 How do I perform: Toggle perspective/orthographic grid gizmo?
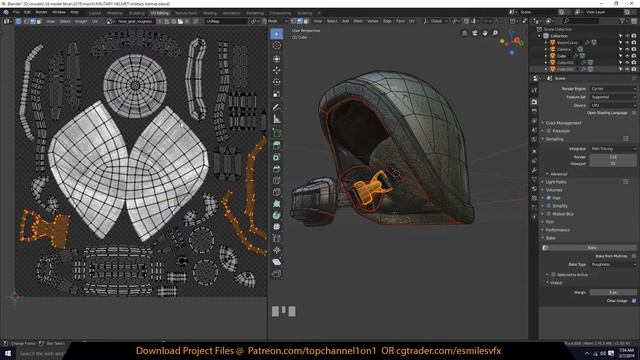464,33
